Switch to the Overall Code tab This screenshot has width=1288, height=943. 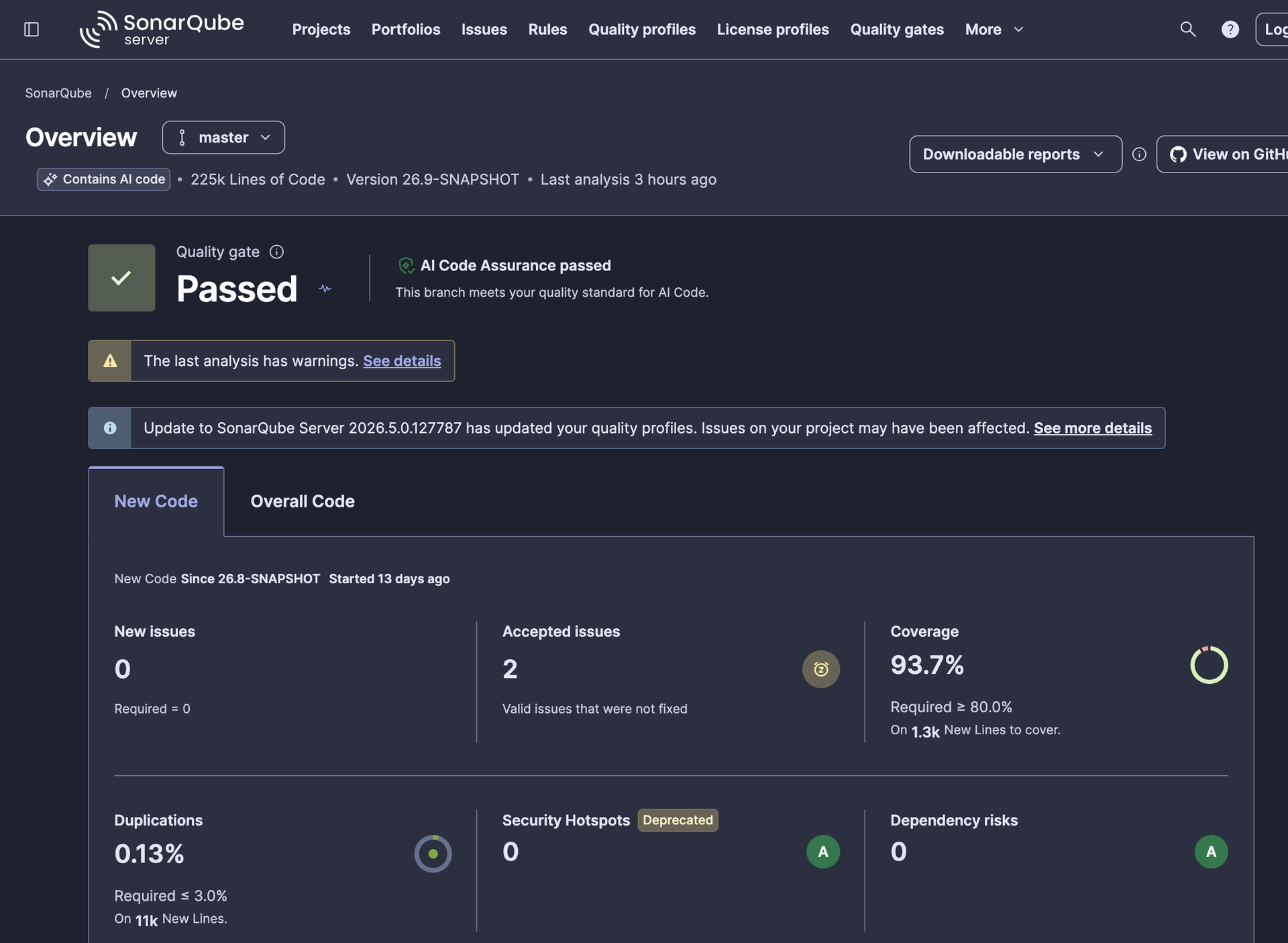[x=303, y=501]
